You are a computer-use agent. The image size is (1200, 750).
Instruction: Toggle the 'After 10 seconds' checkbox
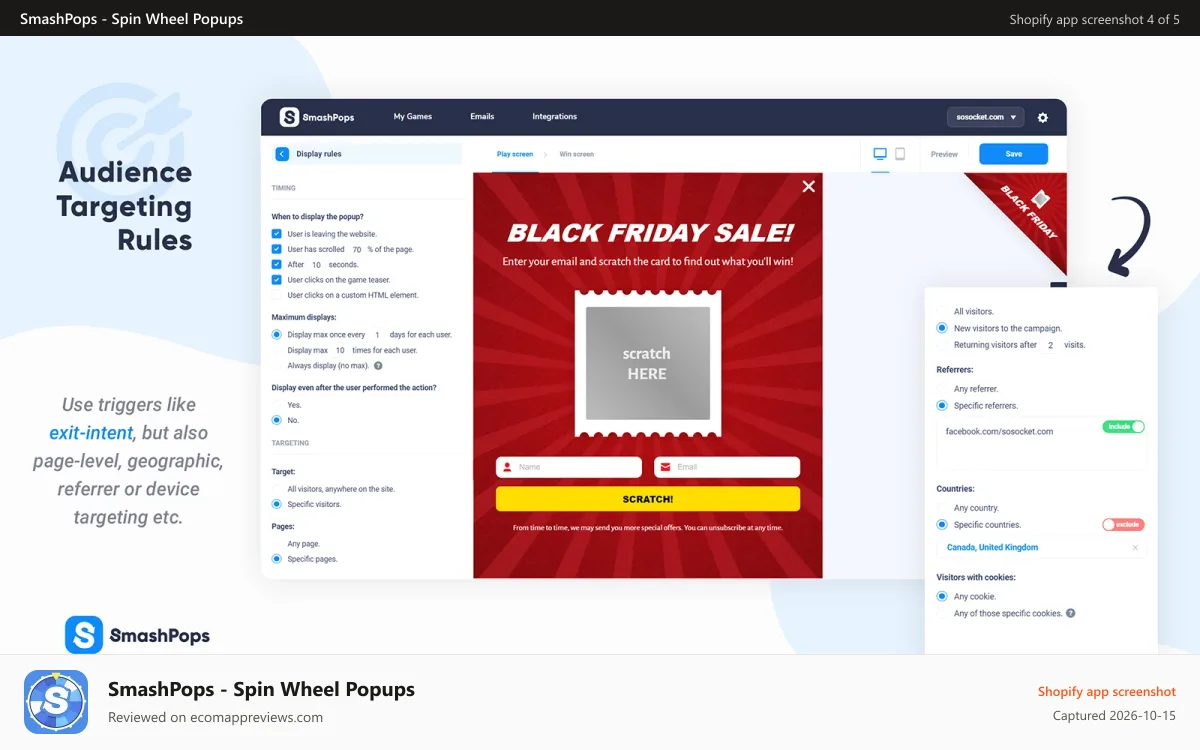pyautogui.click(x=277, y=265)
